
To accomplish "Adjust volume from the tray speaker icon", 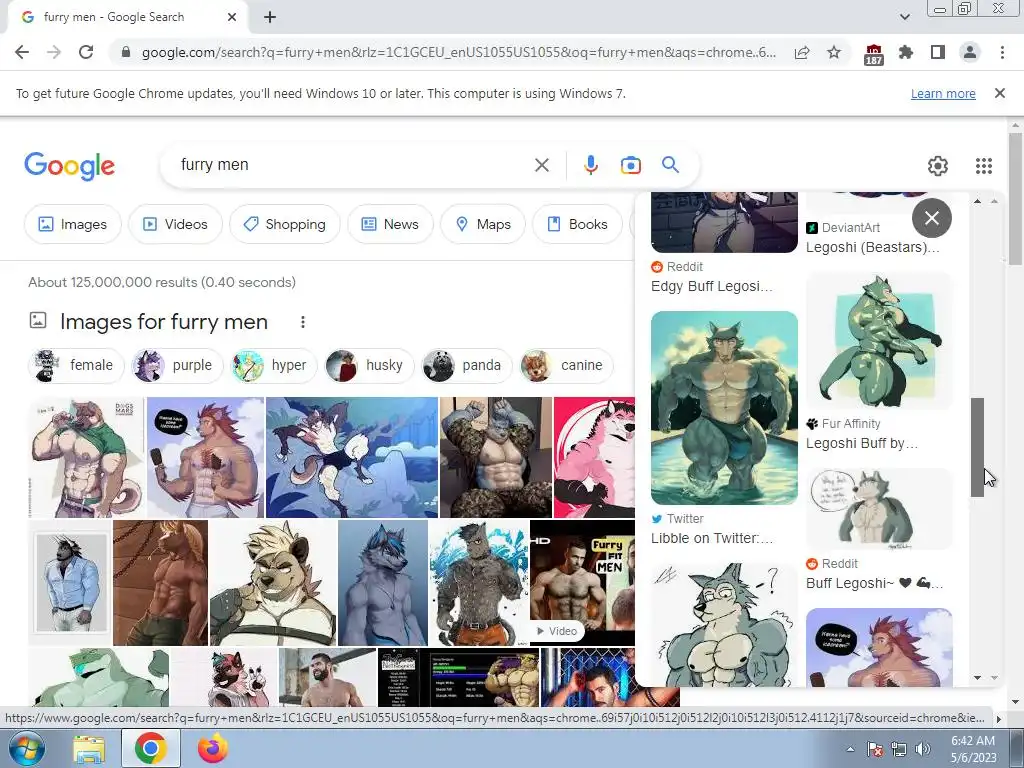I will click(923, 750).
